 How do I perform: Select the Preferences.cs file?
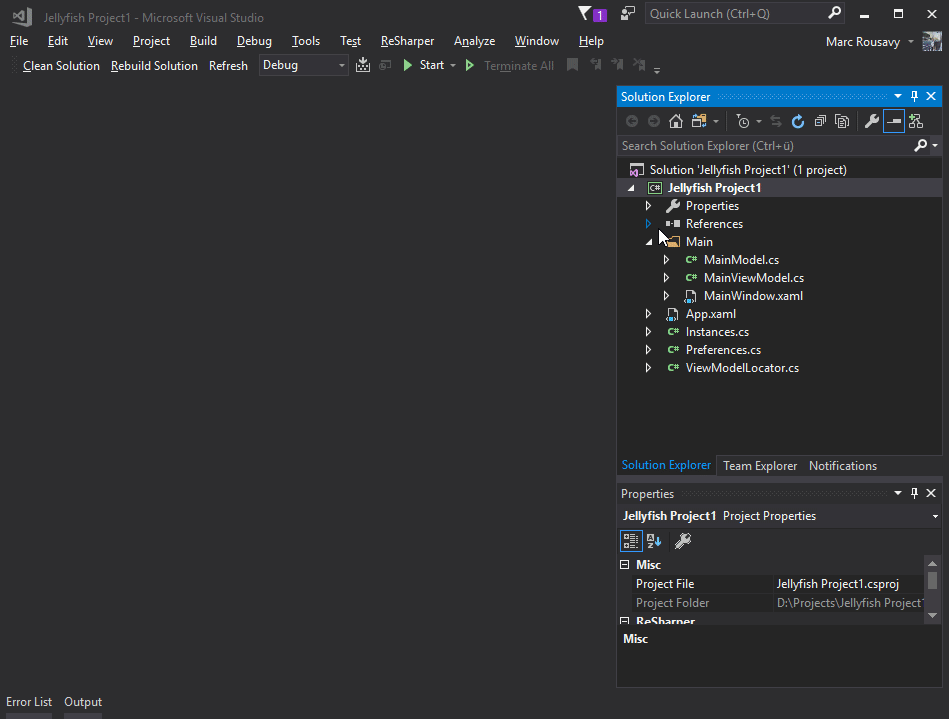(723, 350)
